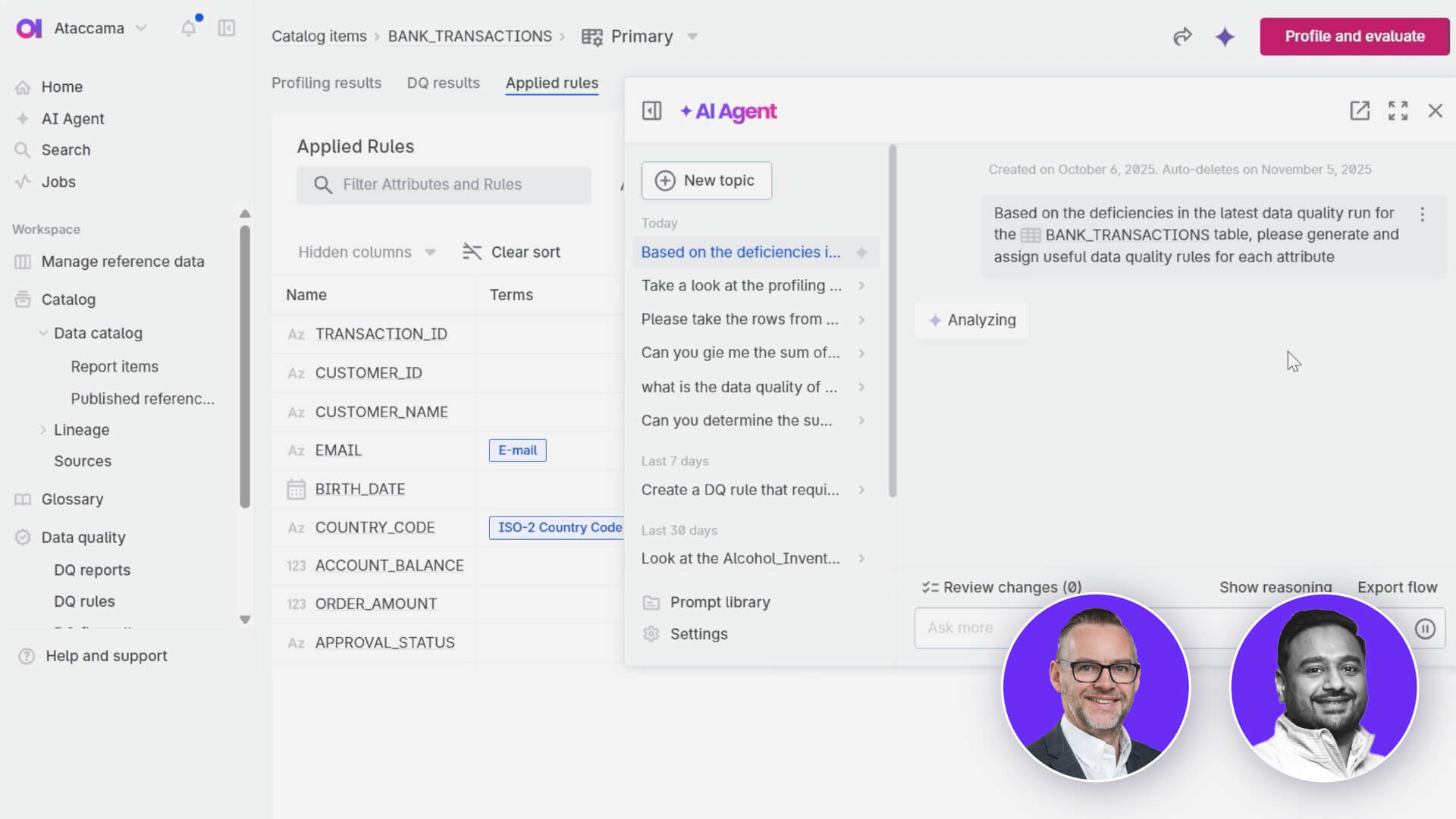The height and width of the screenshot is (819, 1456).
Task: Open AI Agent in new window icon
Action: [1360, 111]
